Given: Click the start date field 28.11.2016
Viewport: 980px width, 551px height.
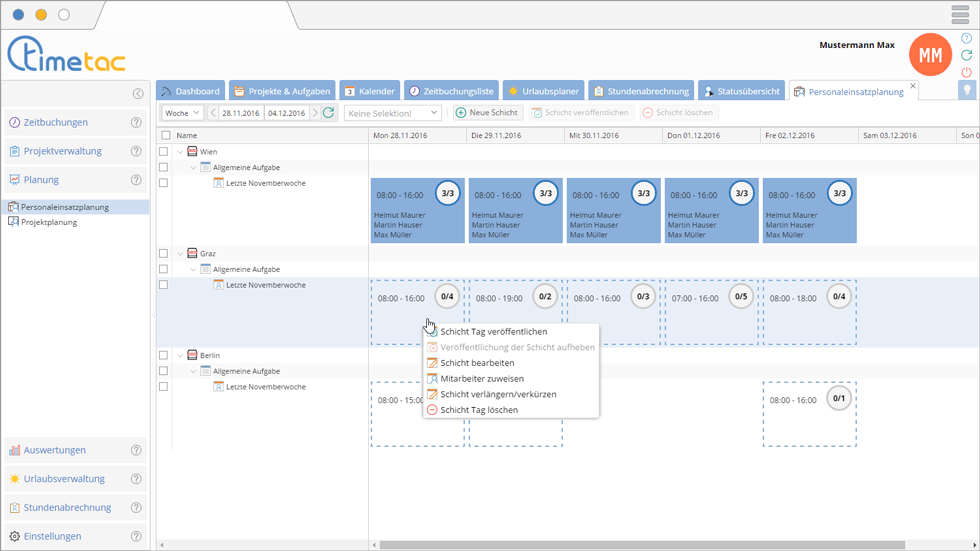Looking at the screenshot, I should click(x=240, y=113).
